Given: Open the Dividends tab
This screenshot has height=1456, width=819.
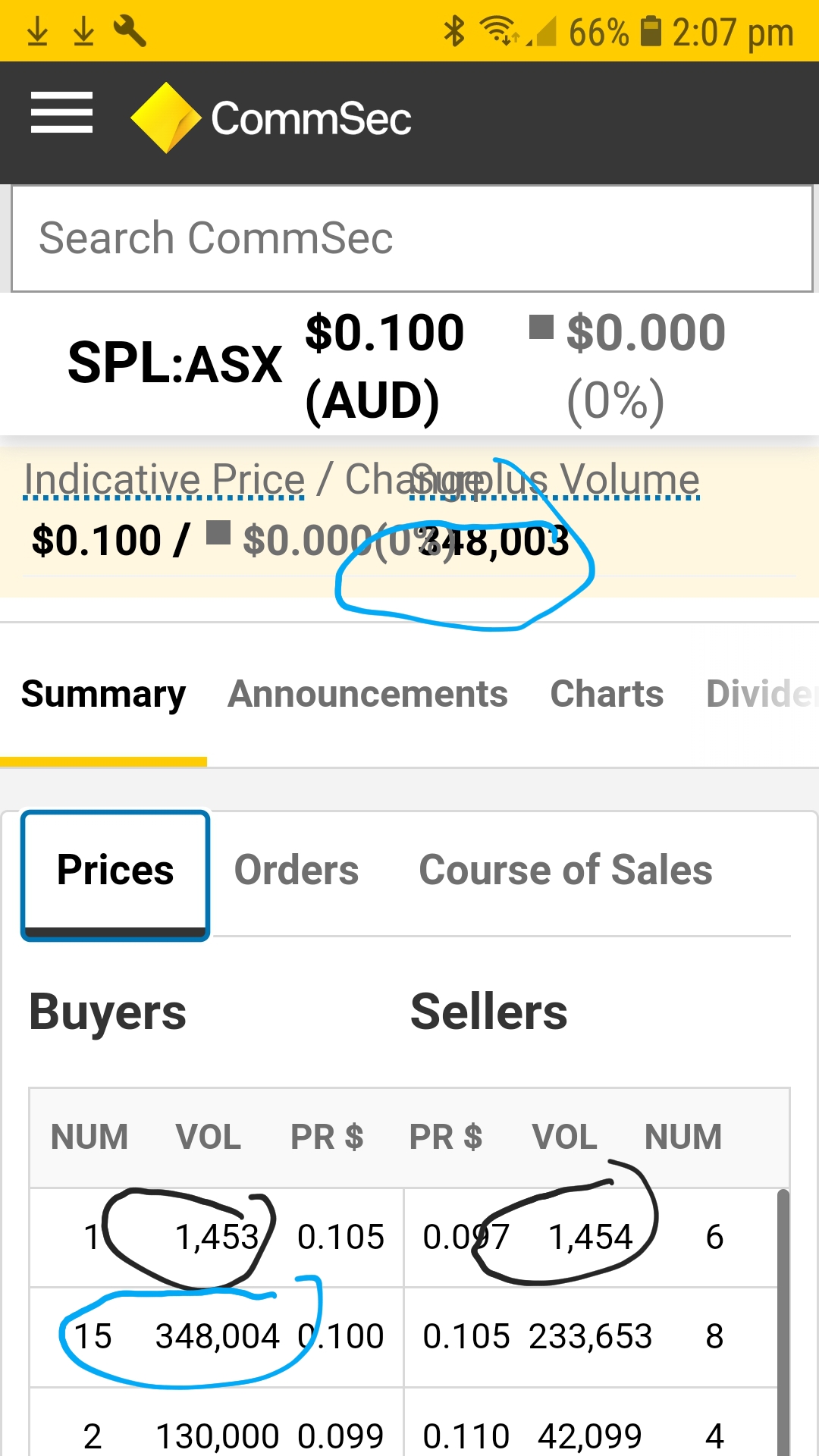Looking at the screenshot, I should tap(761, 694).
